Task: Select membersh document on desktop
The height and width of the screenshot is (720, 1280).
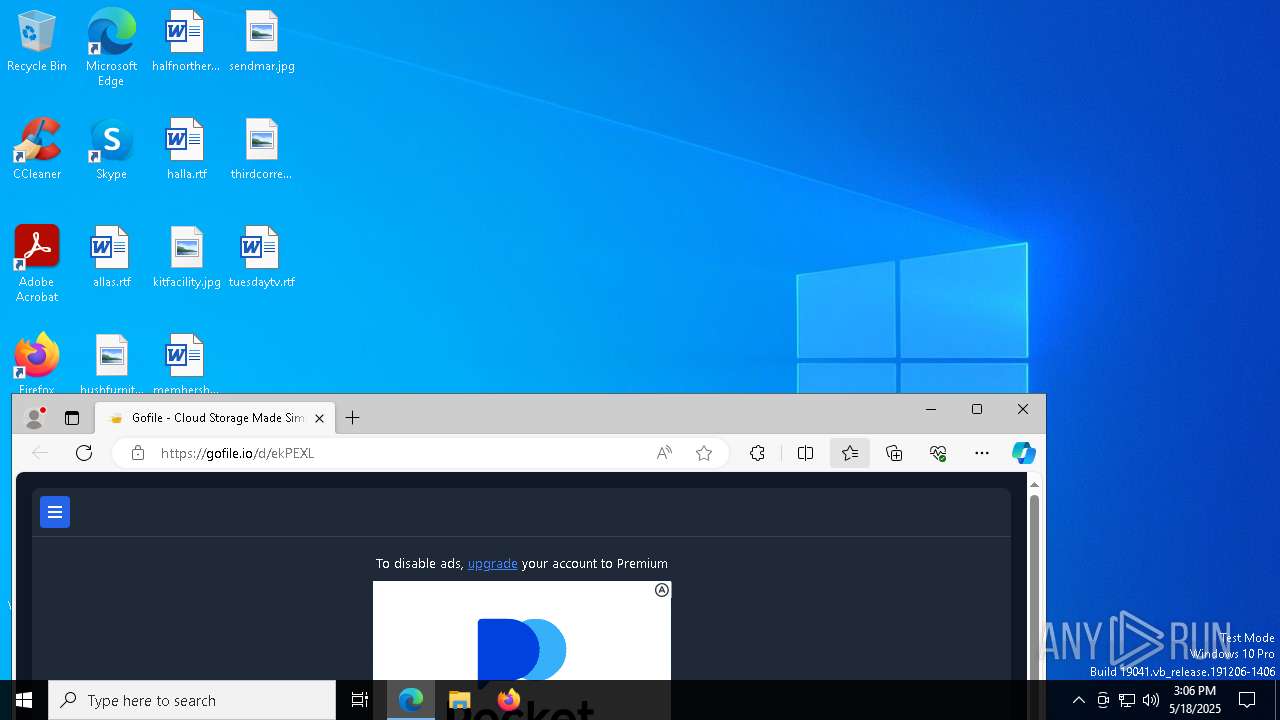Action: click(186, 364)
